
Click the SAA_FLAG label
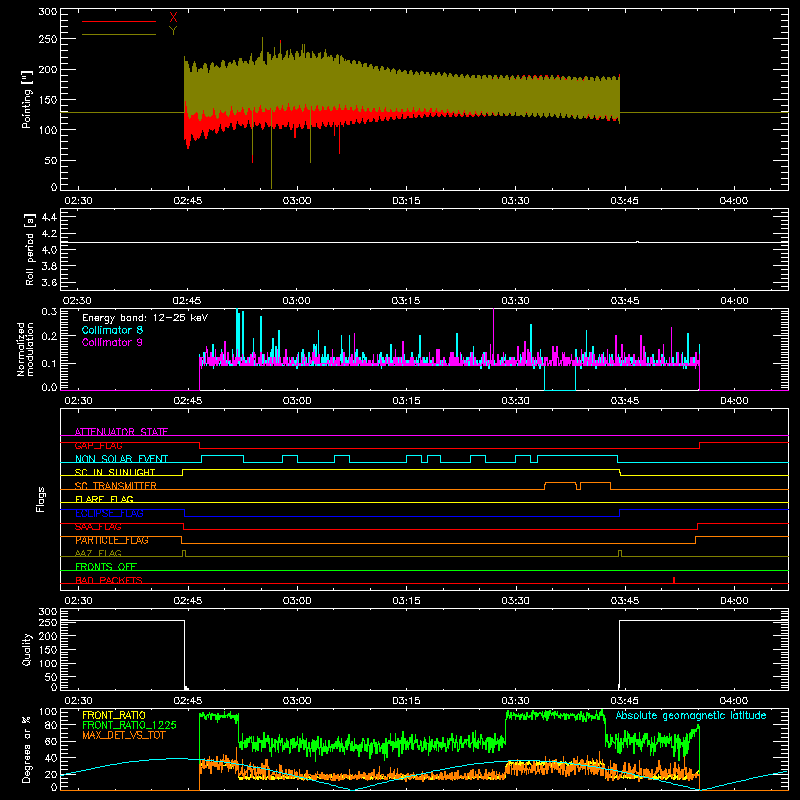(x=98, y=527)
